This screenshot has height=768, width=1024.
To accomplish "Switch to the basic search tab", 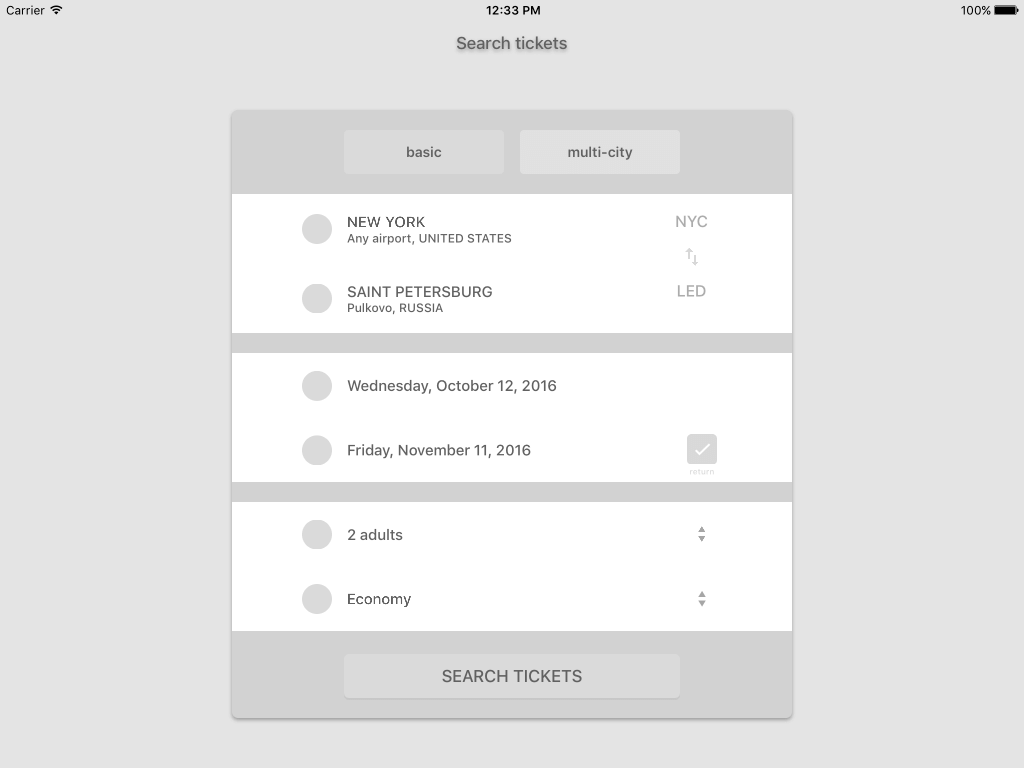I will [x=424, y=152].
